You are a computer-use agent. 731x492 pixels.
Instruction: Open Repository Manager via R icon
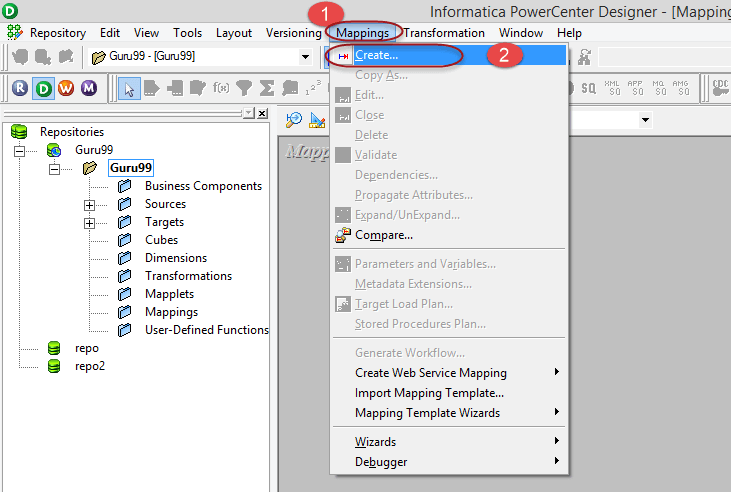(20, 88)
